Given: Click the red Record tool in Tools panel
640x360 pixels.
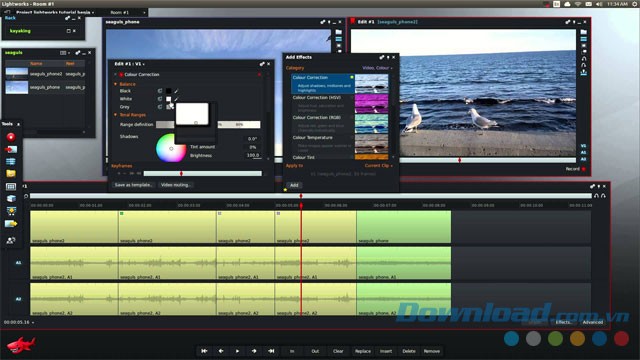Looking at the screenshot, I should 11,137.
